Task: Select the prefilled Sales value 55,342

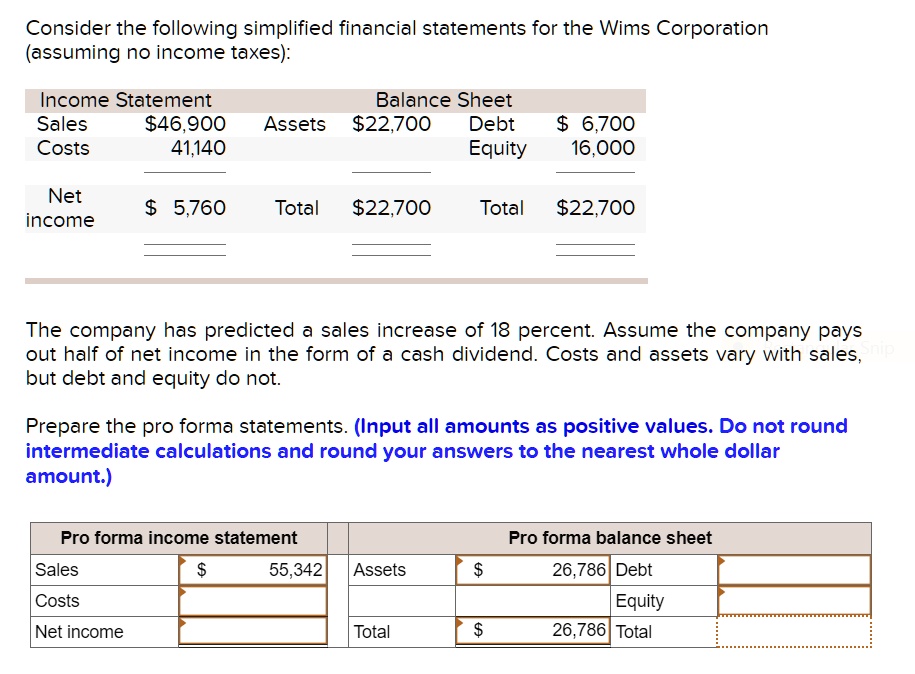Action: [x=295, y=570]
